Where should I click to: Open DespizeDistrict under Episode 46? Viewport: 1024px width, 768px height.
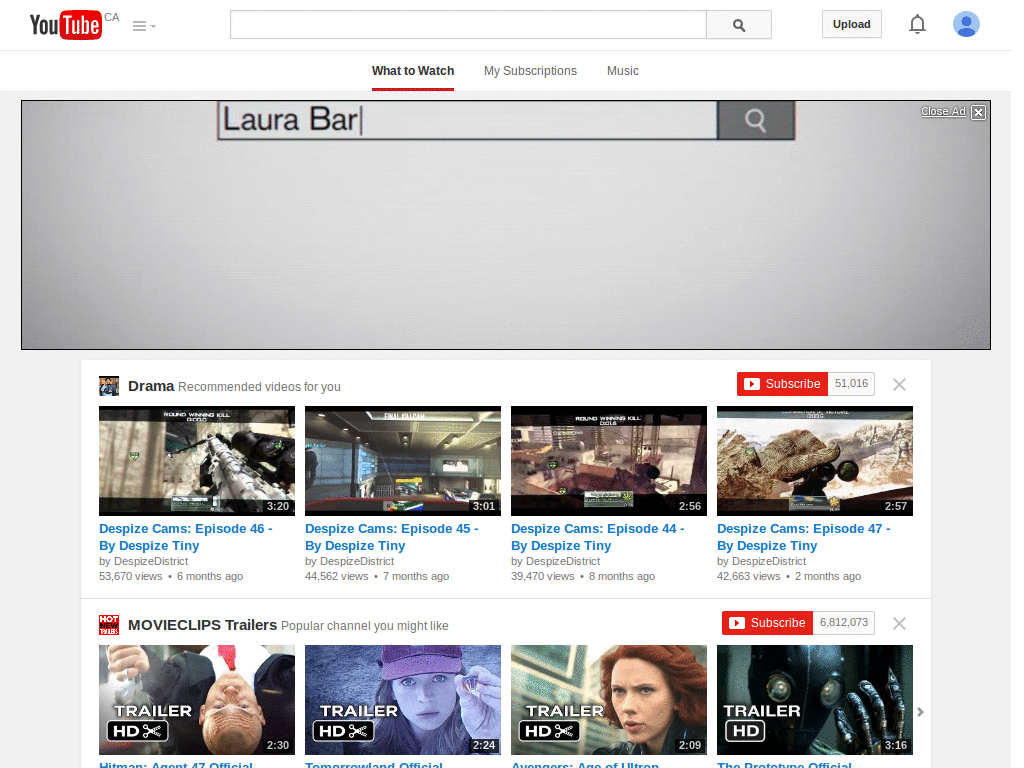coord(151,561)
